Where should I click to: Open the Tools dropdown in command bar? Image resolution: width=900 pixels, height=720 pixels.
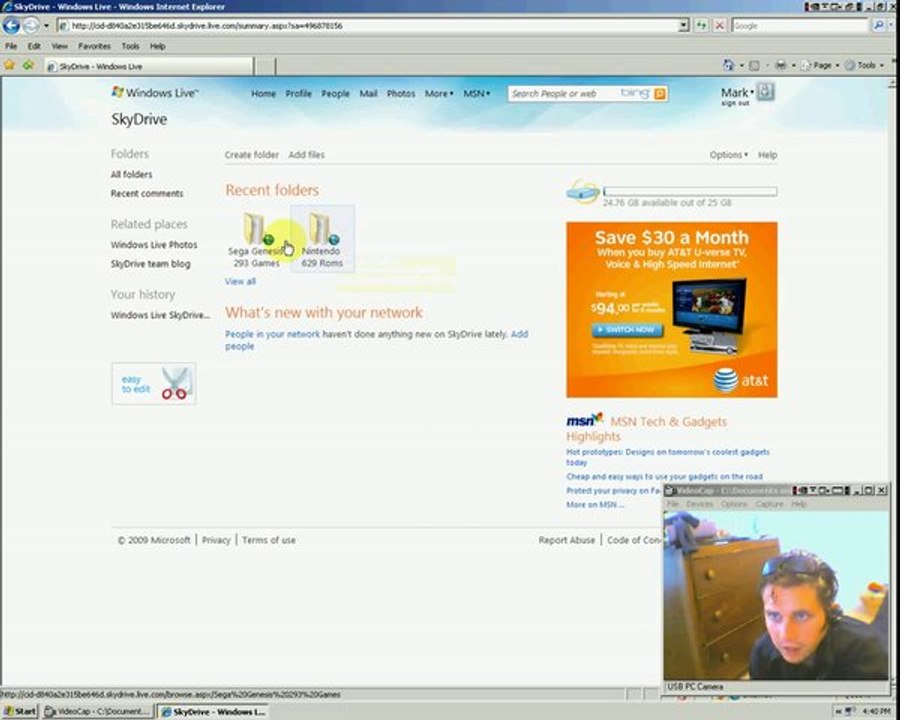[866, 65]
